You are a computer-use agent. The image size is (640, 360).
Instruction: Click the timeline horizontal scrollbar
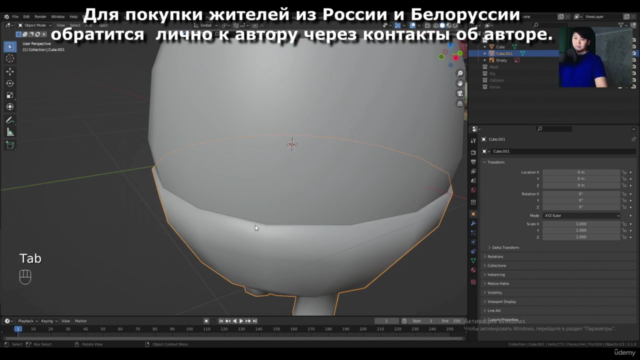click(234, 338)
